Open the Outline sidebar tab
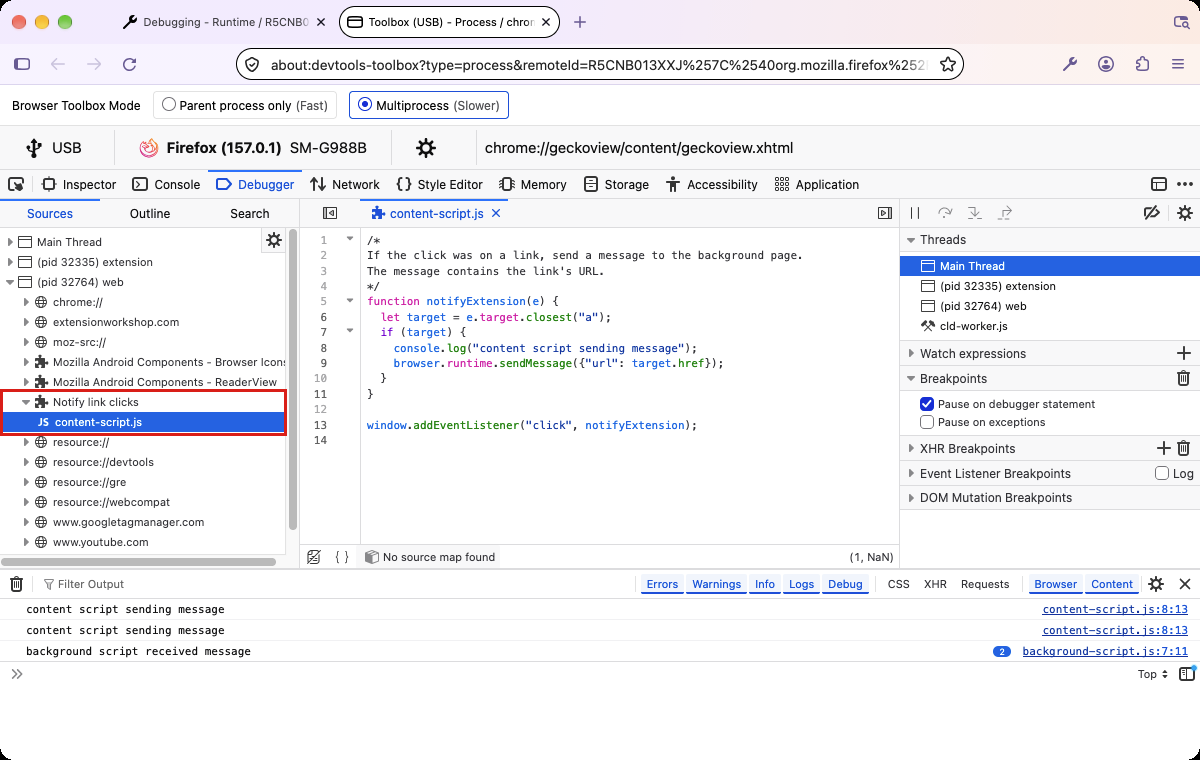 150,213
